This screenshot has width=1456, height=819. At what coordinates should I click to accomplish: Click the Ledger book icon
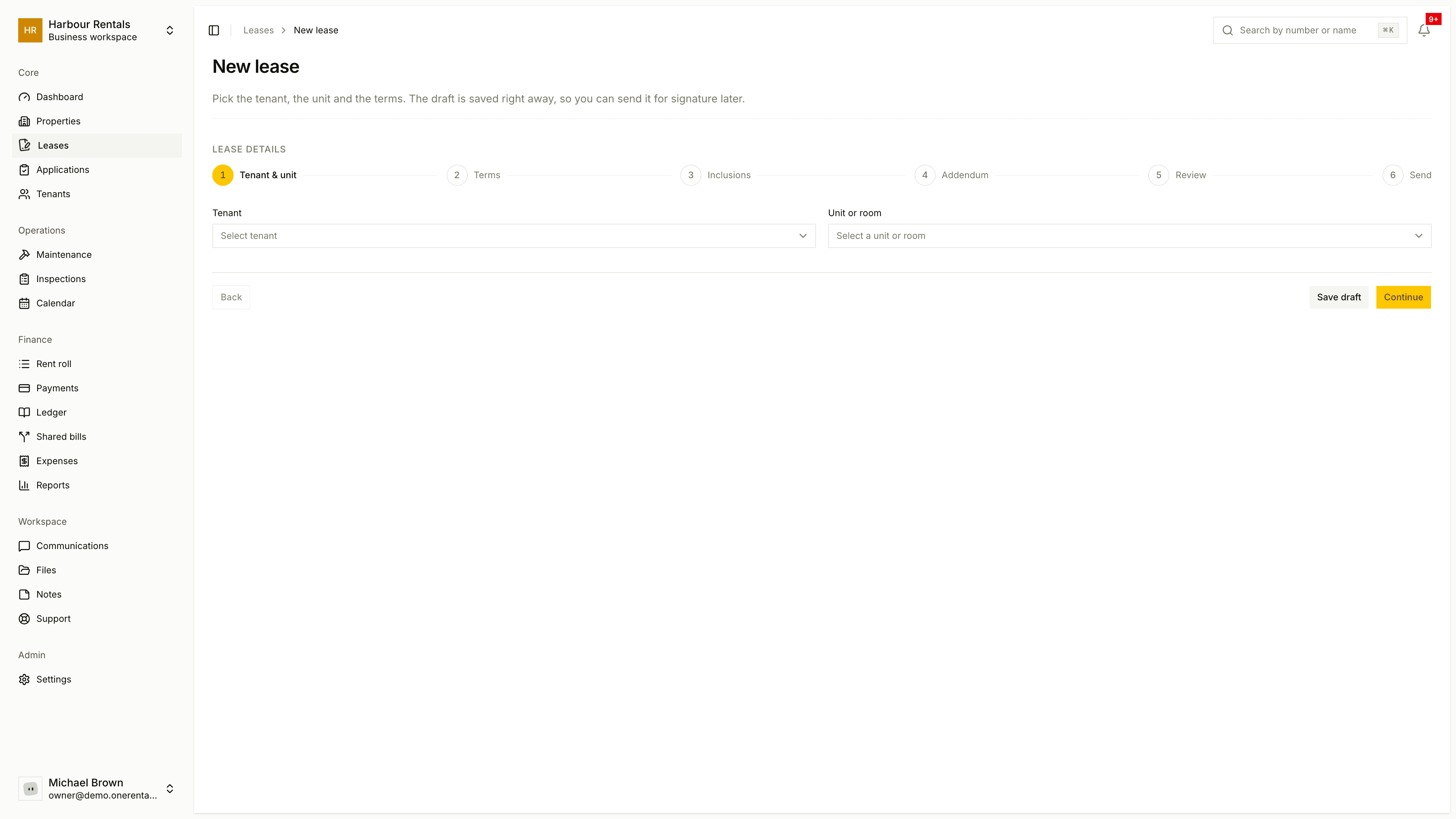click(24, 413)
